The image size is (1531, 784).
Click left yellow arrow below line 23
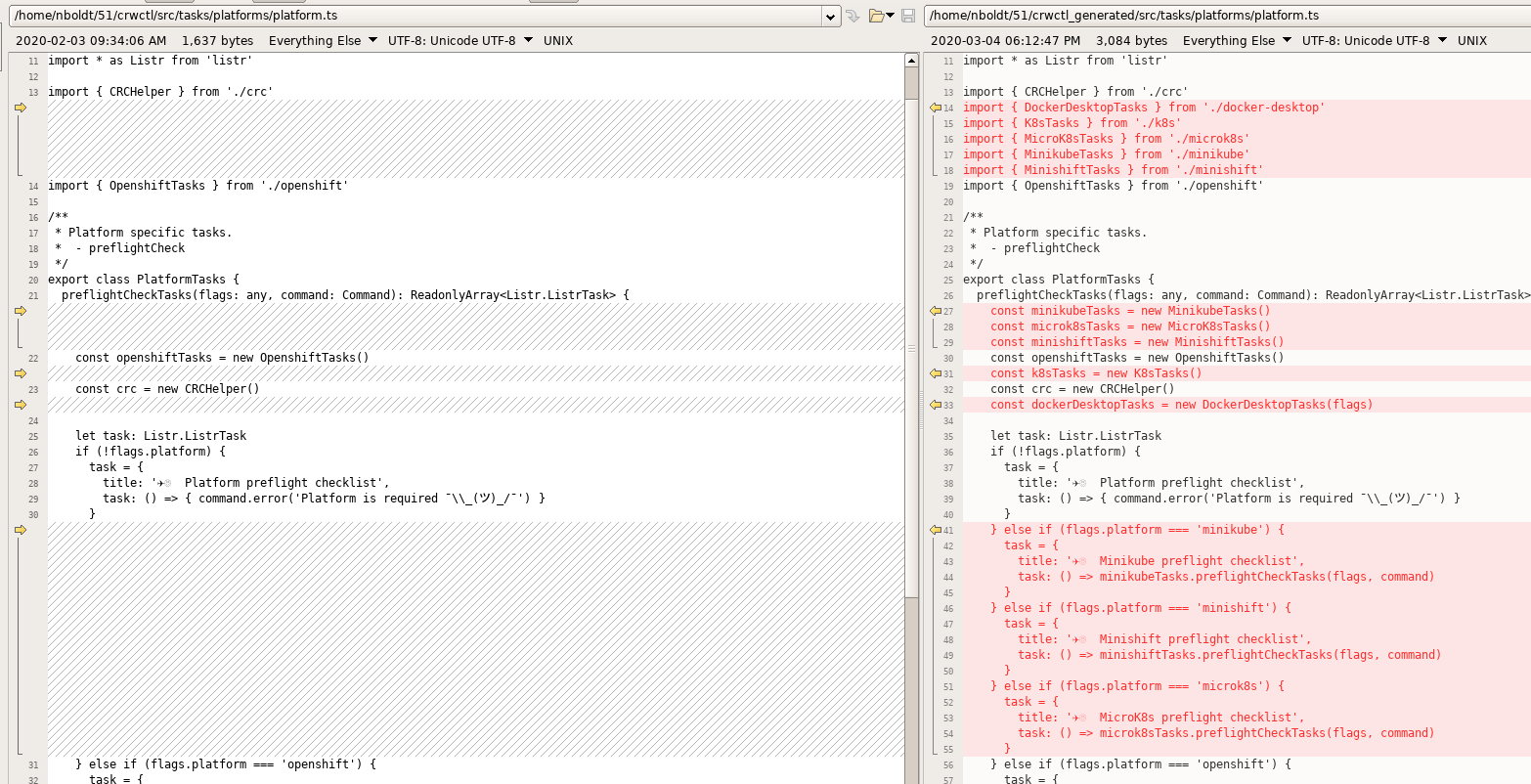coord(21,405)
